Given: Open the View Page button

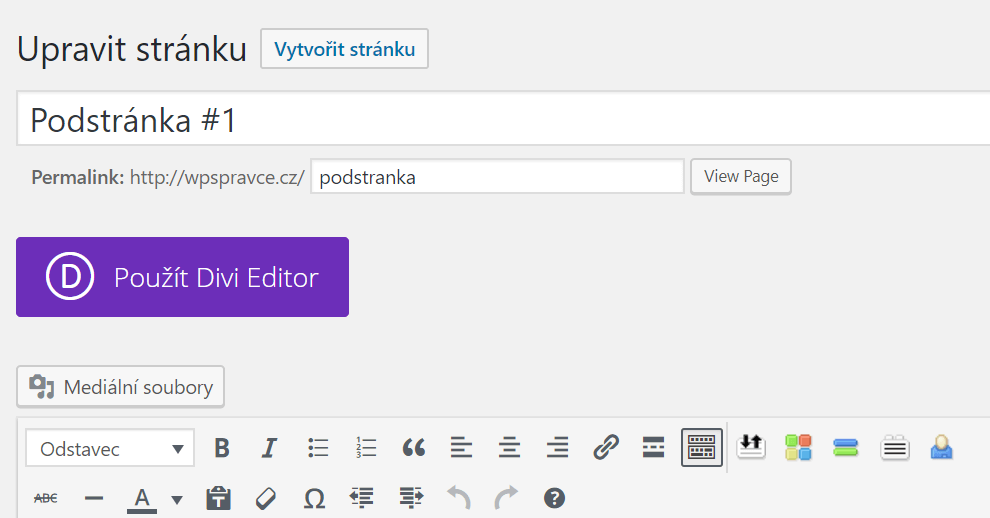Looking at the screenshot, I should (741, 176).
